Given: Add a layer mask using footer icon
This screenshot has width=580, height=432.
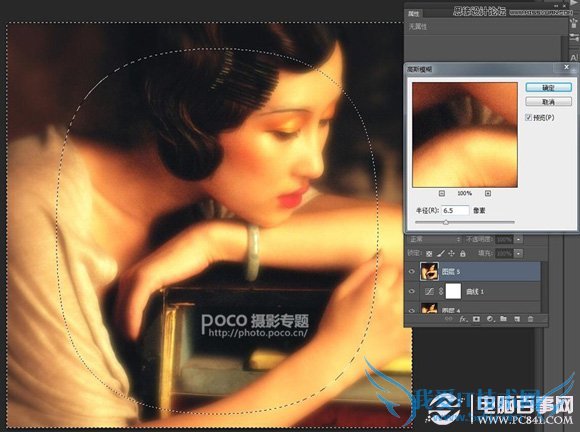Looking at the screenshot, I should click(476, 319).
